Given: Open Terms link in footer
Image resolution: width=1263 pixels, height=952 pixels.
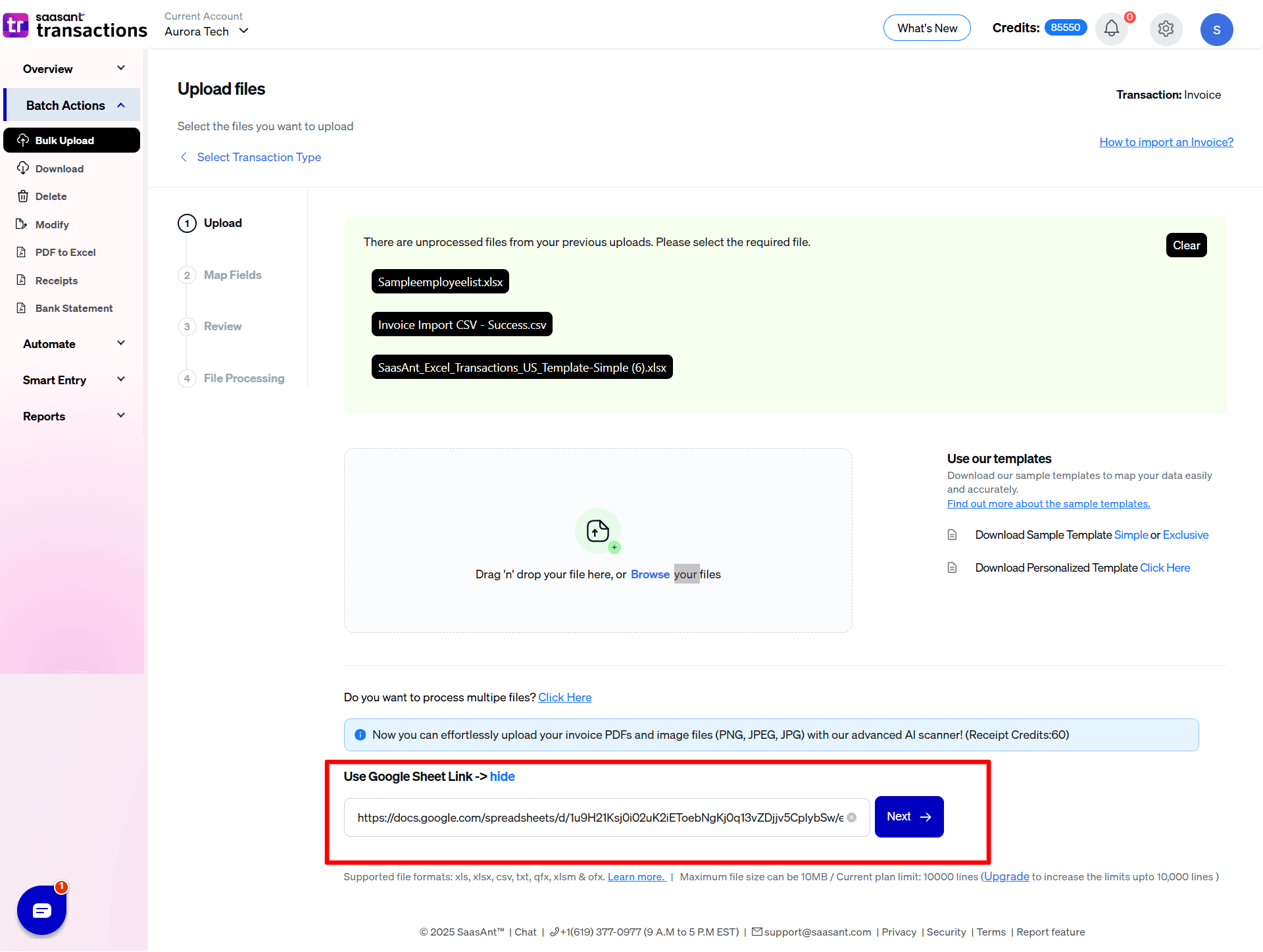Looking at the screenshot, I should point(991,932).
